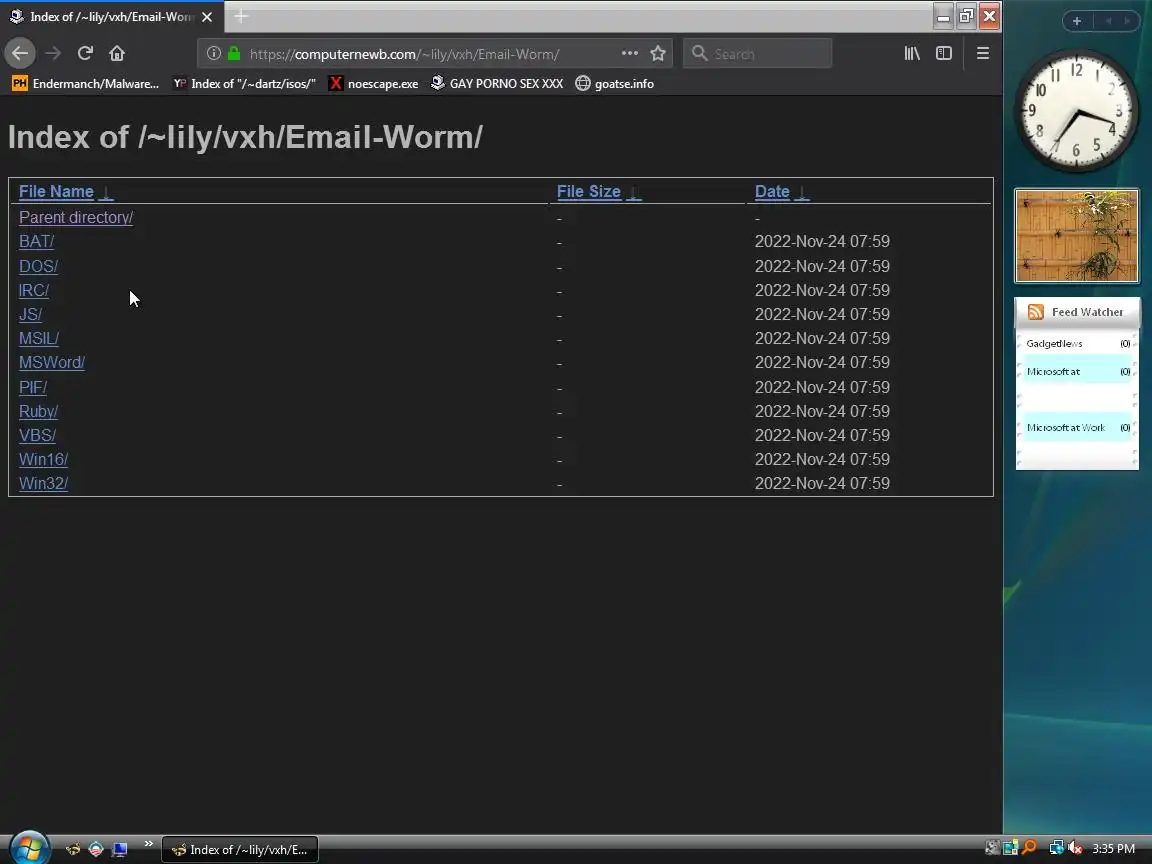Bookmark this page with the star
Viewport: 1152px width, 864px height.
click(x=658, y=53)
